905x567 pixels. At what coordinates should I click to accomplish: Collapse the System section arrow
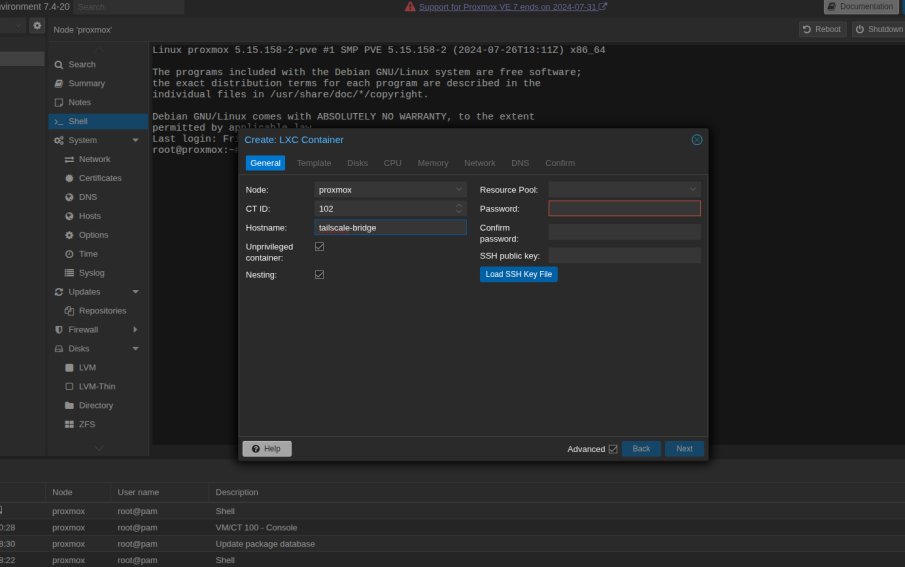click(x=136, y=140)
